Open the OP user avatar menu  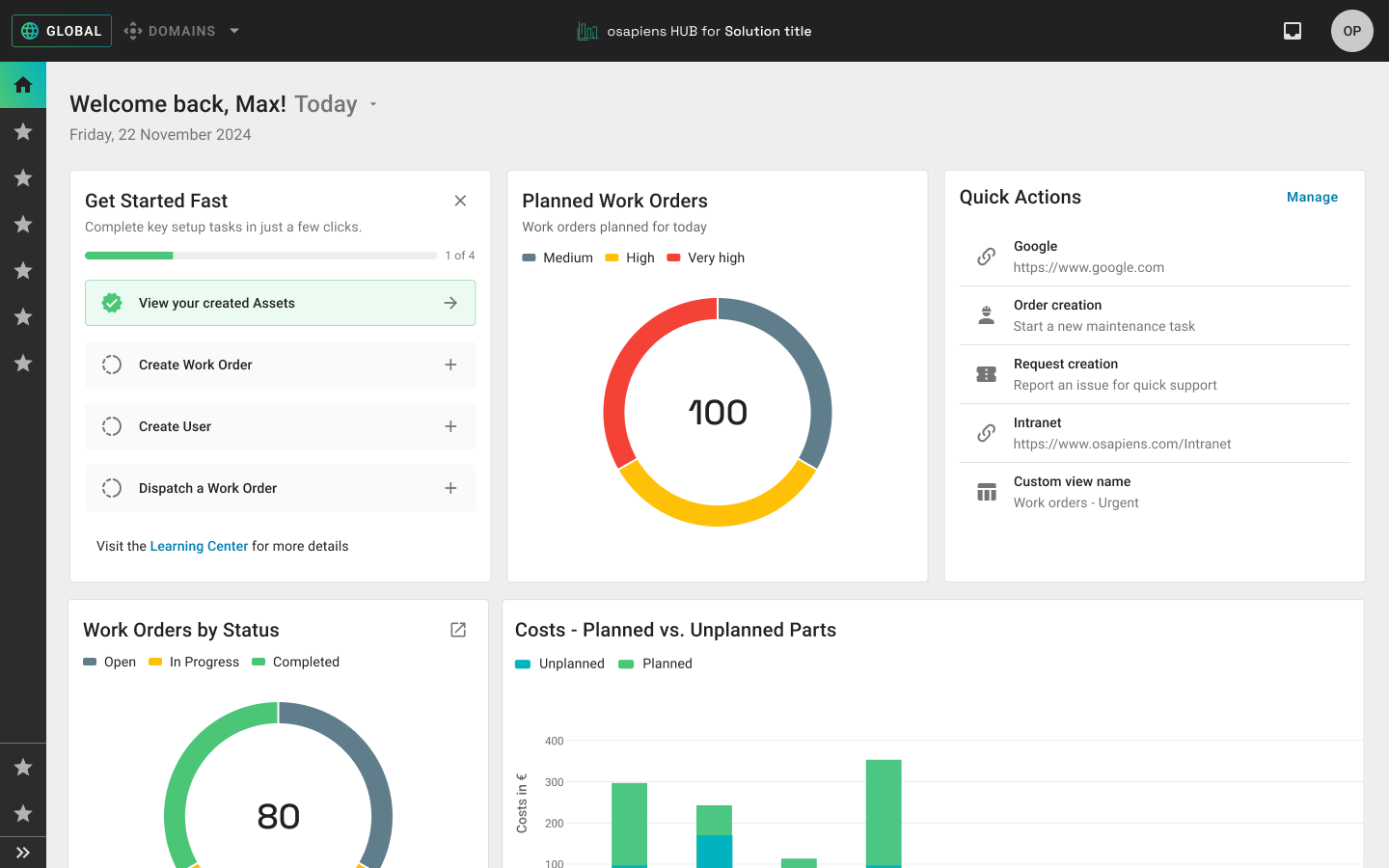click(1351, 31)
